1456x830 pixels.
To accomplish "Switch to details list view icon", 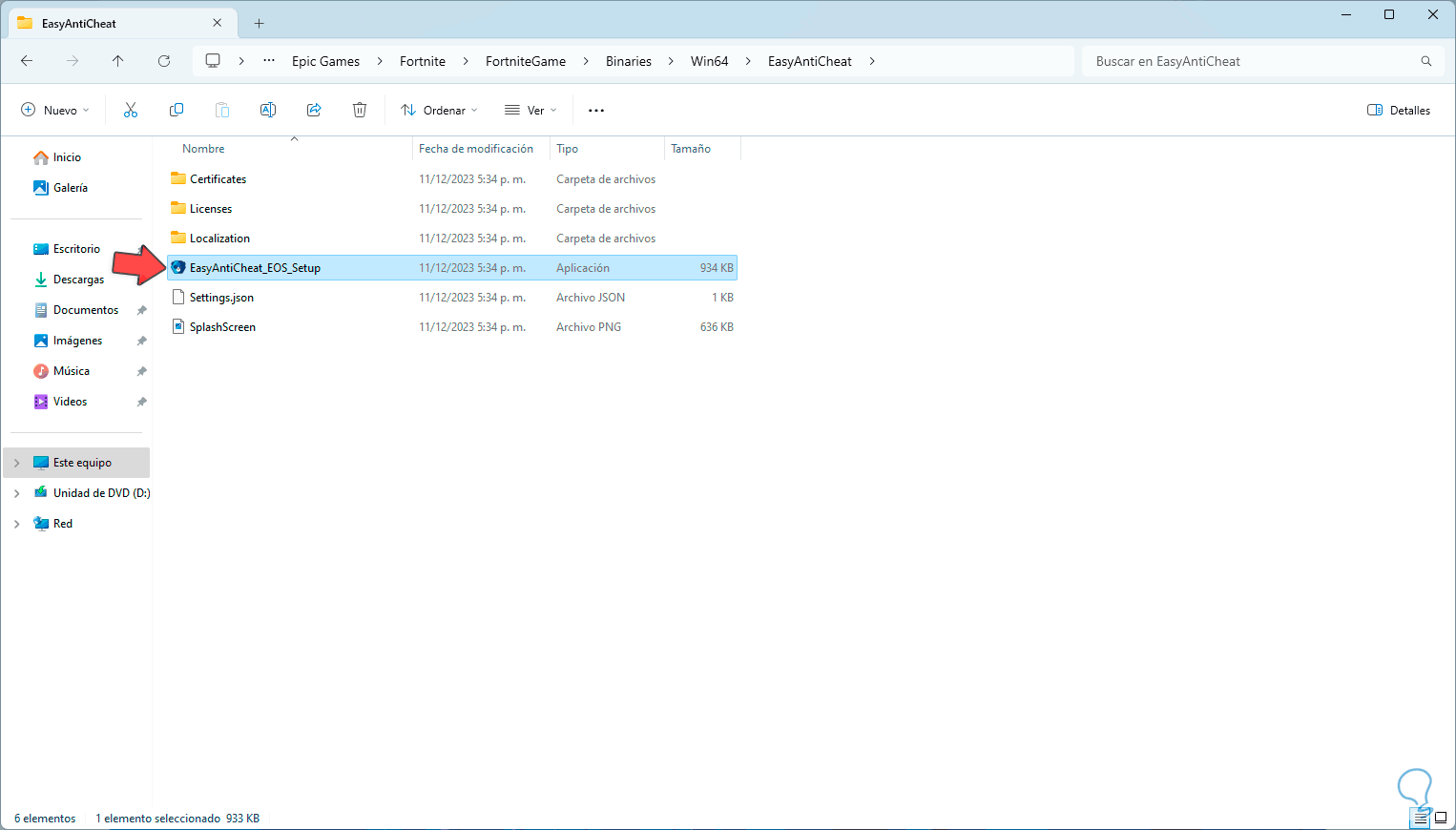I will pos(1421,818).
